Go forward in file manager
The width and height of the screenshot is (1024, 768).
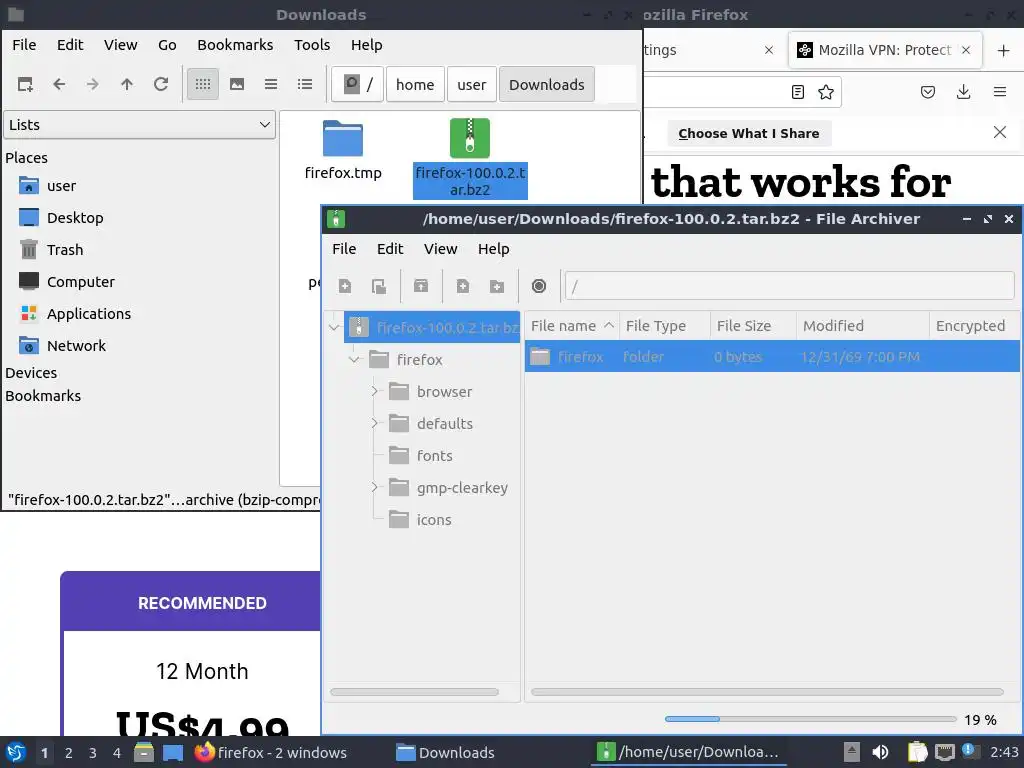pos(93,84)
